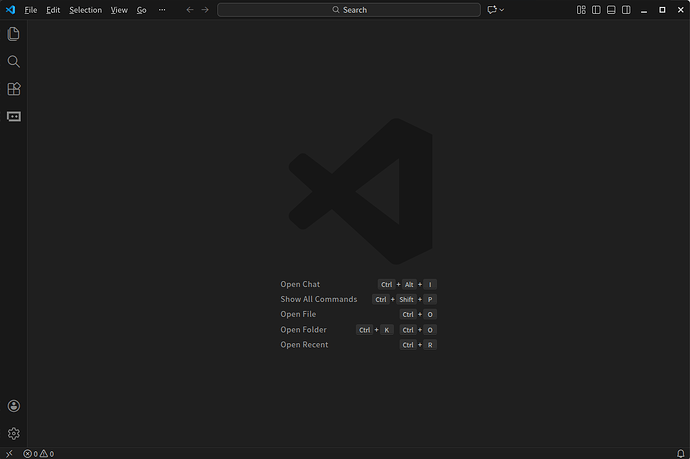Screen dimensions: 690x459
Task: Toggle the secondary side bar
Action: point(626,10)
